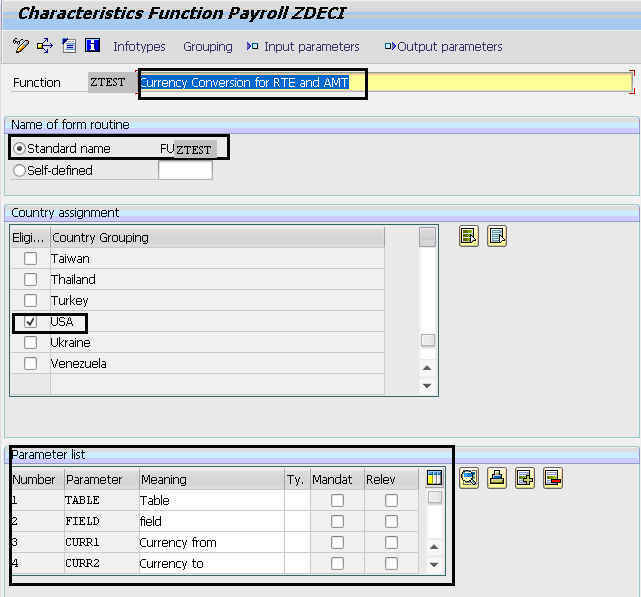This screenshot has height=597, width=641.
Task: Open Input parameters
Action: [x=303, y=47]
